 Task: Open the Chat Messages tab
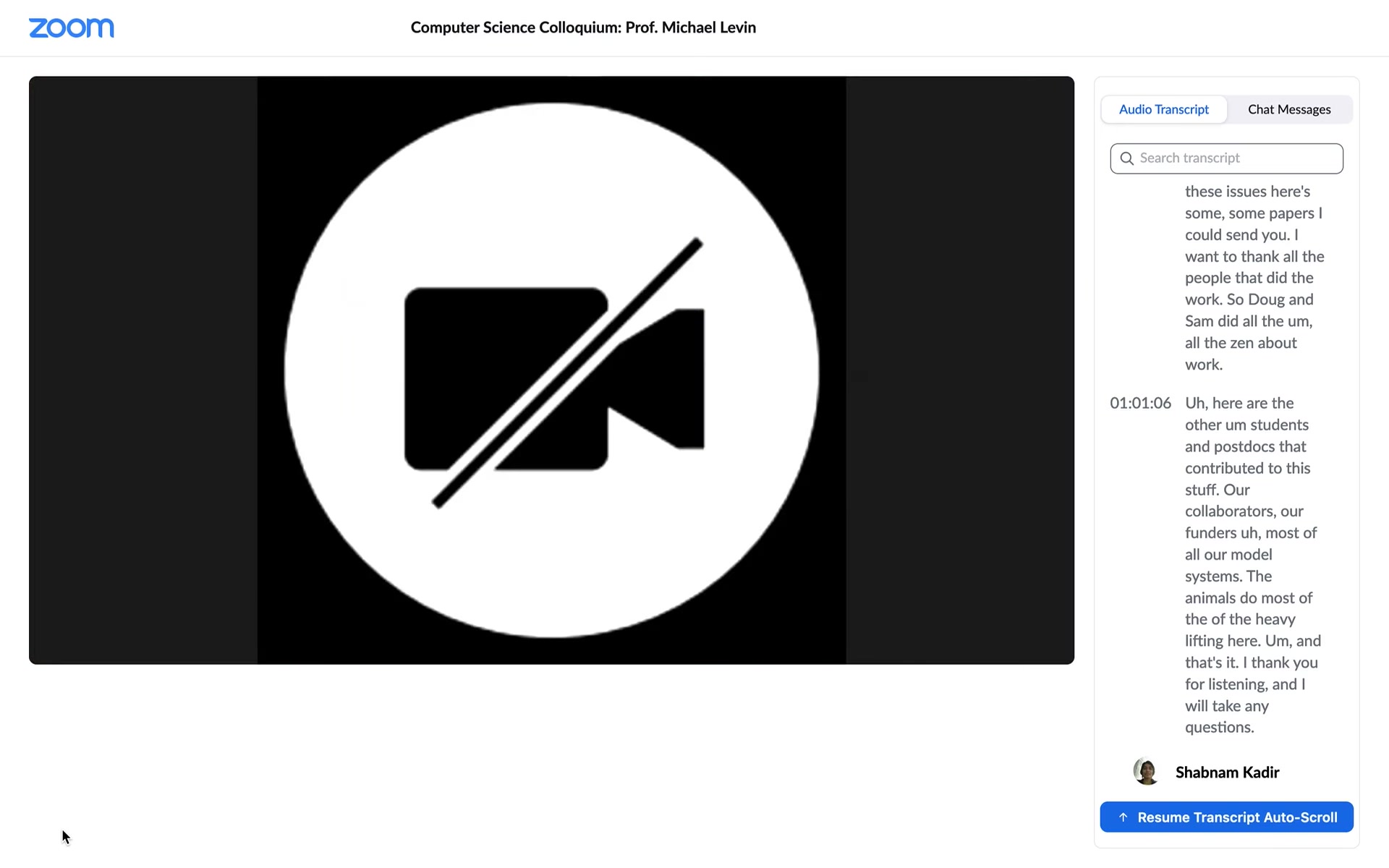[1288, 109]
